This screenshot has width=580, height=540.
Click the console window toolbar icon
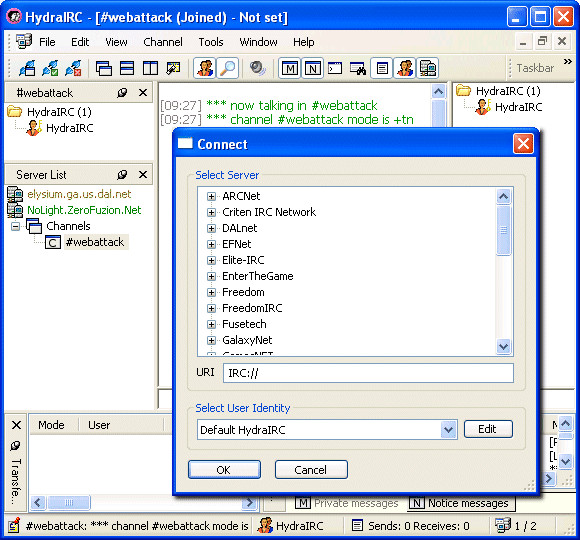tap(335, 68)
